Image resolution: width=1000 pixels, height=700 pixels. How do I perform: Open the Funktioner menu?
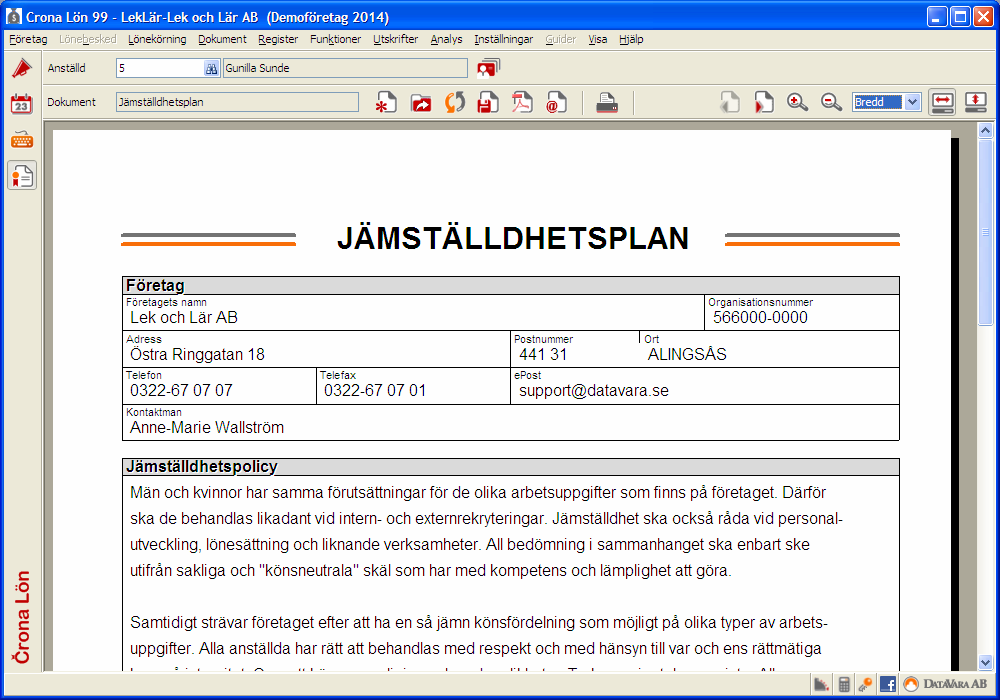[335, 39]
